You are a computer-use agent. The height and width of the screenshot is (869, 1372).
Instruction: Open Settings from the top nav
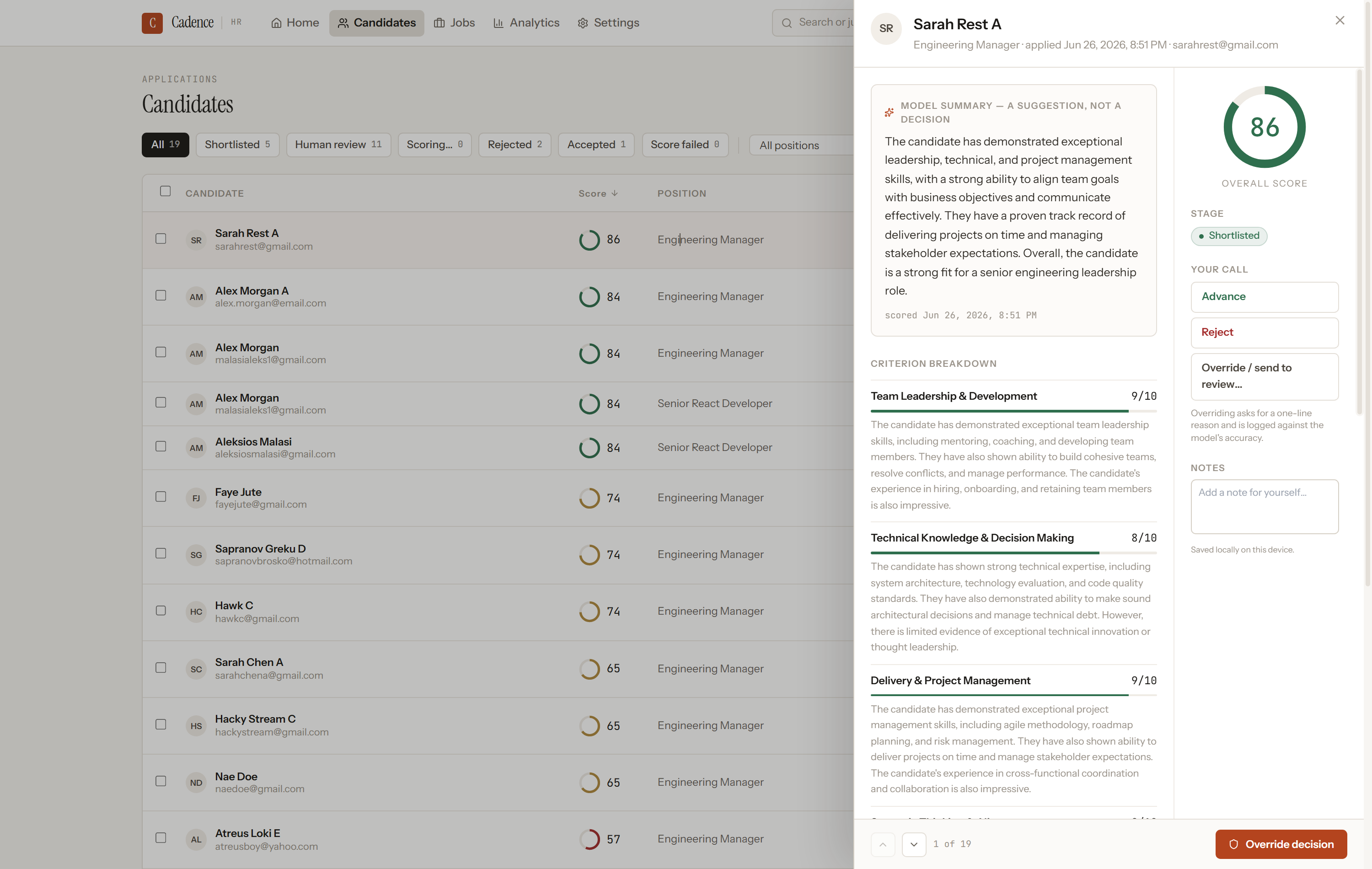click(x=609, y=23)
